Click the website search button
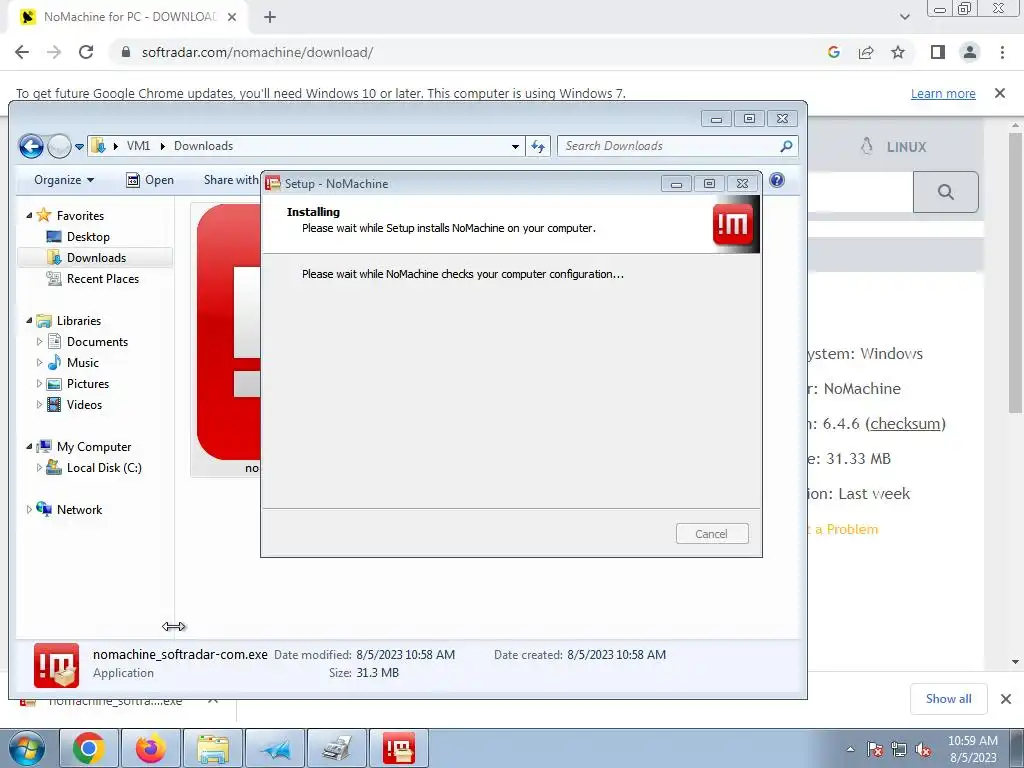The width and height of the screenshot is (1024, 768). click(946, 192)
